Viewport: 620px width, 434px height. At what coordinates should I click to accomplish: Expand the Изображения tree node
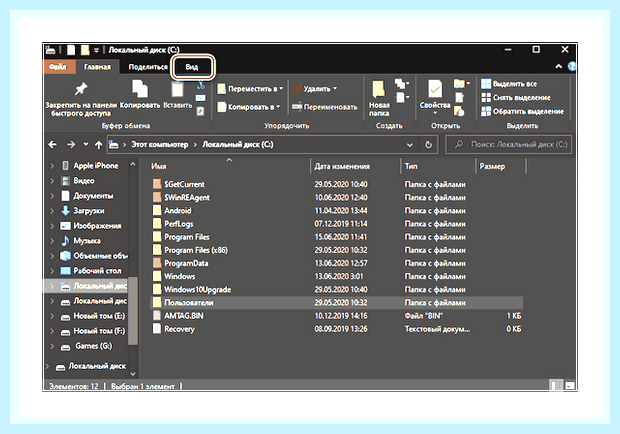coord(52,226)
